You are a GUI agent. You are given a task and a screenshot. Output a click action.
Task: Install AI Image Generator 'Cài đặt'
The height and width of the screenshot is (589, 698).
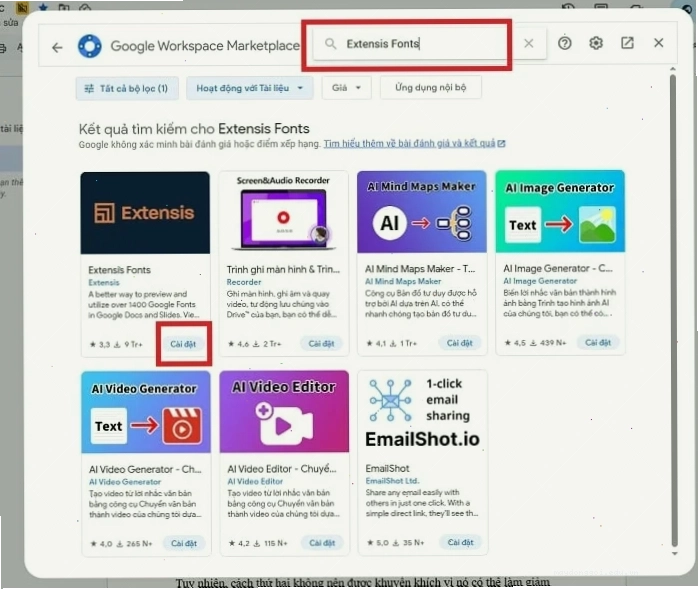(598, 342)
